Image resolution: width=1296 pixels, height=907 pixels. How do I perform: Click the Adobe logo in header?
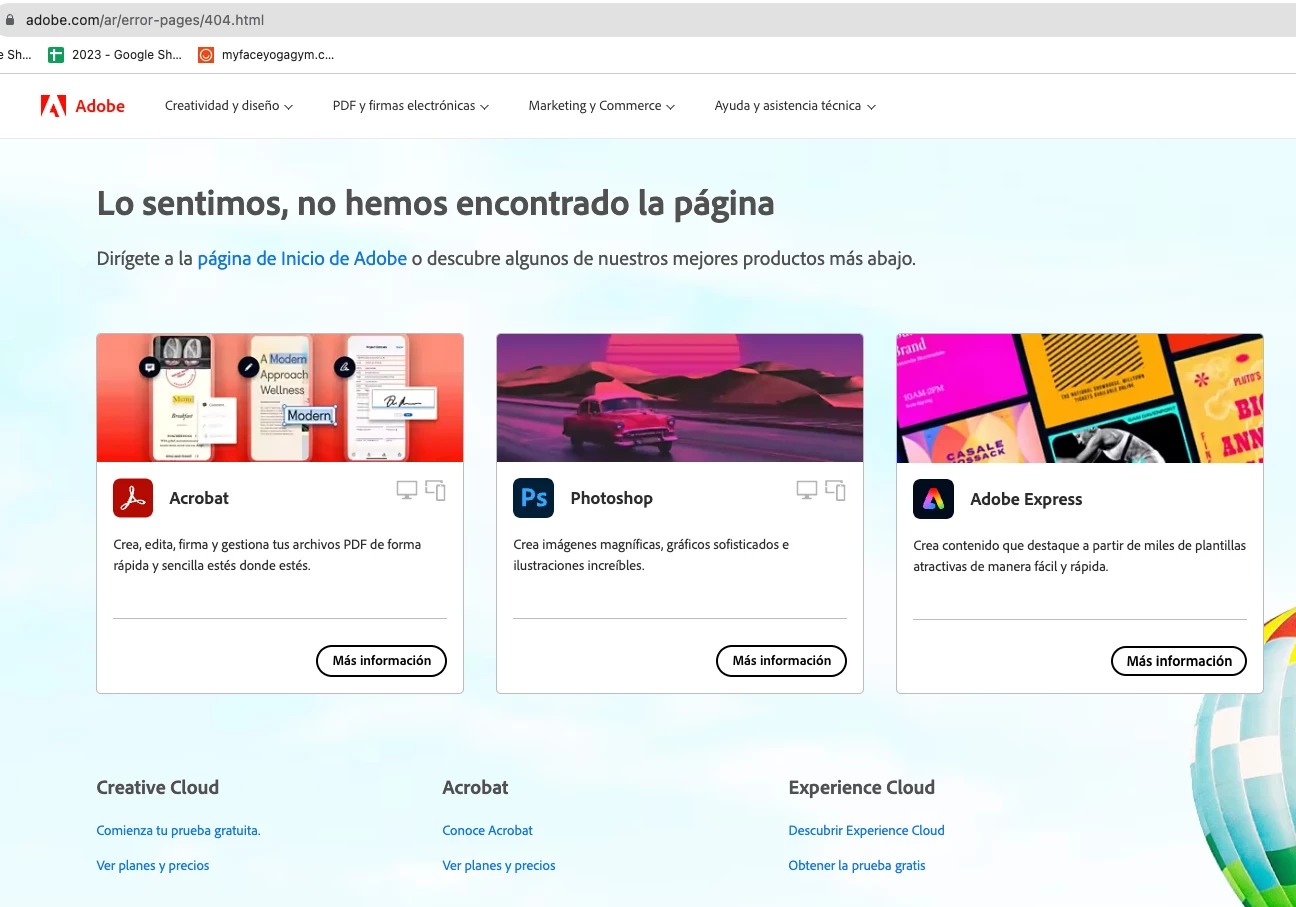[82, 106]
